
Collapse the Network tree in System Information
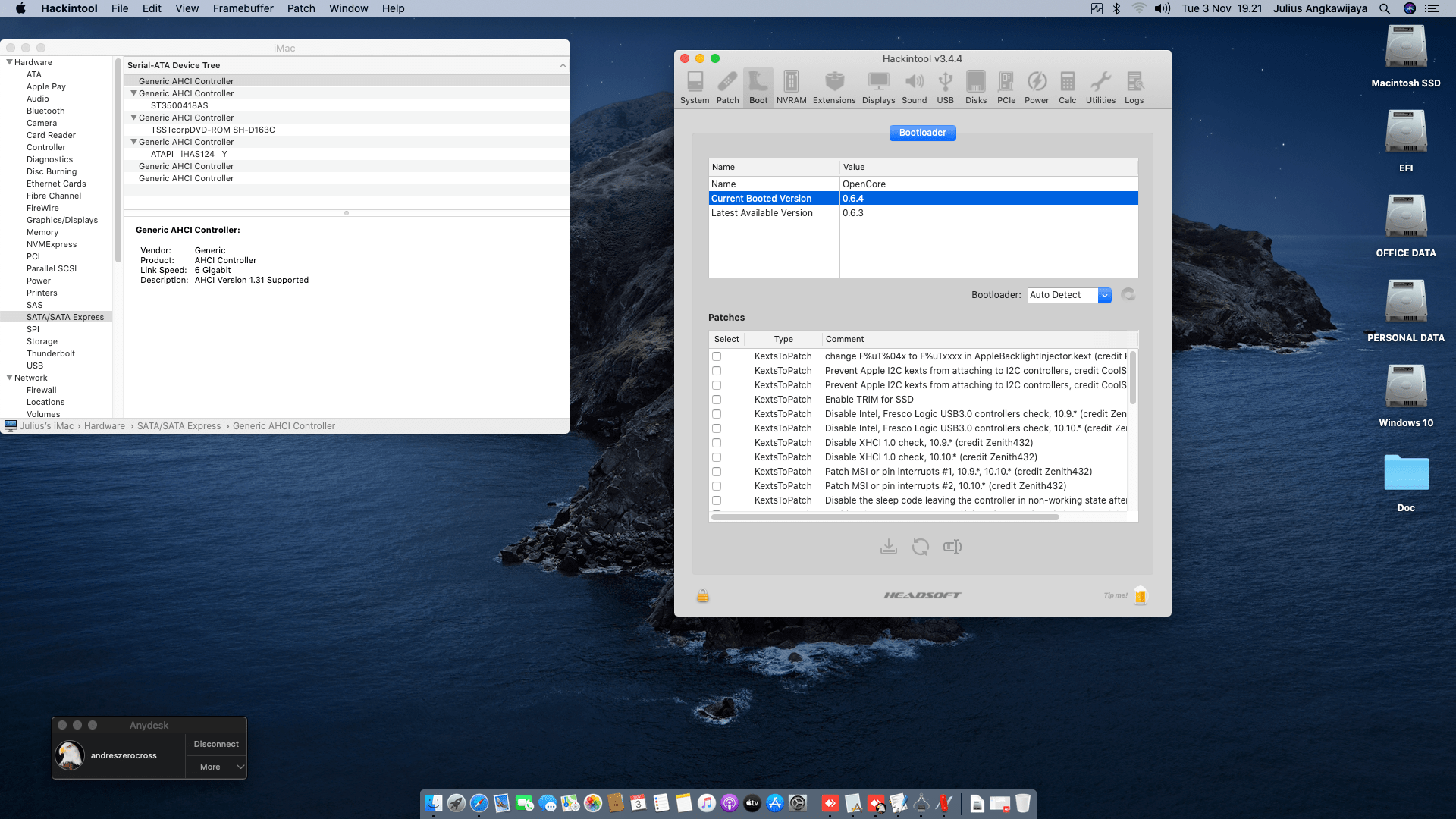pyautogui.click(x=9, y=378)
